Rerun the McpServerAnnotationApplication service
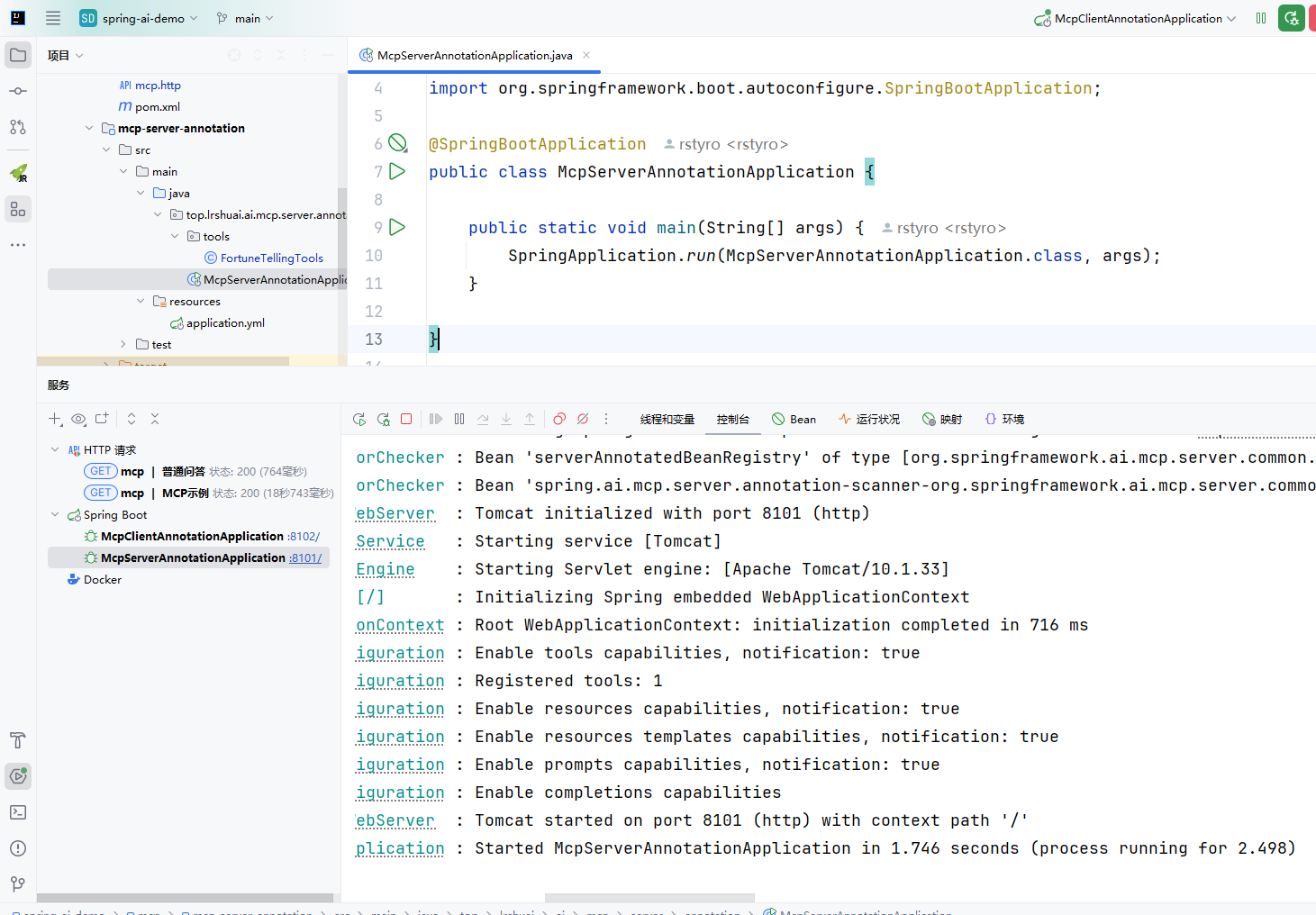 click(x=359, y=419)
